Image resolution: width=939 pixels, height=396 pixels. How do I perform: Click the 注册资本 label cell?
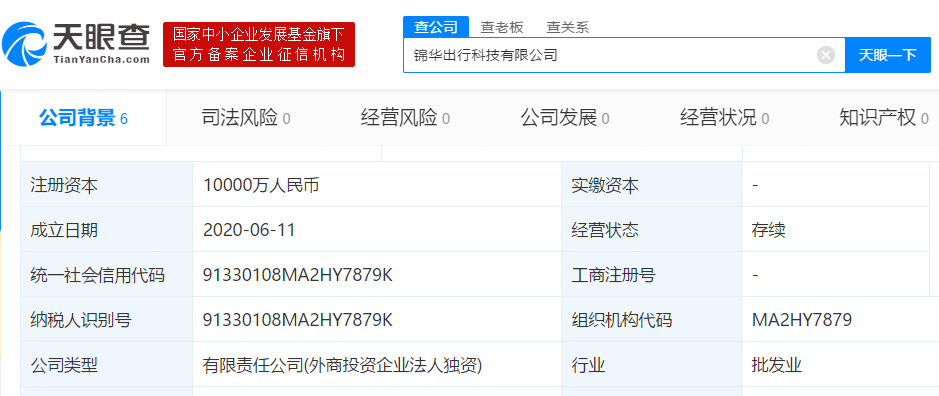click(107, 185)
